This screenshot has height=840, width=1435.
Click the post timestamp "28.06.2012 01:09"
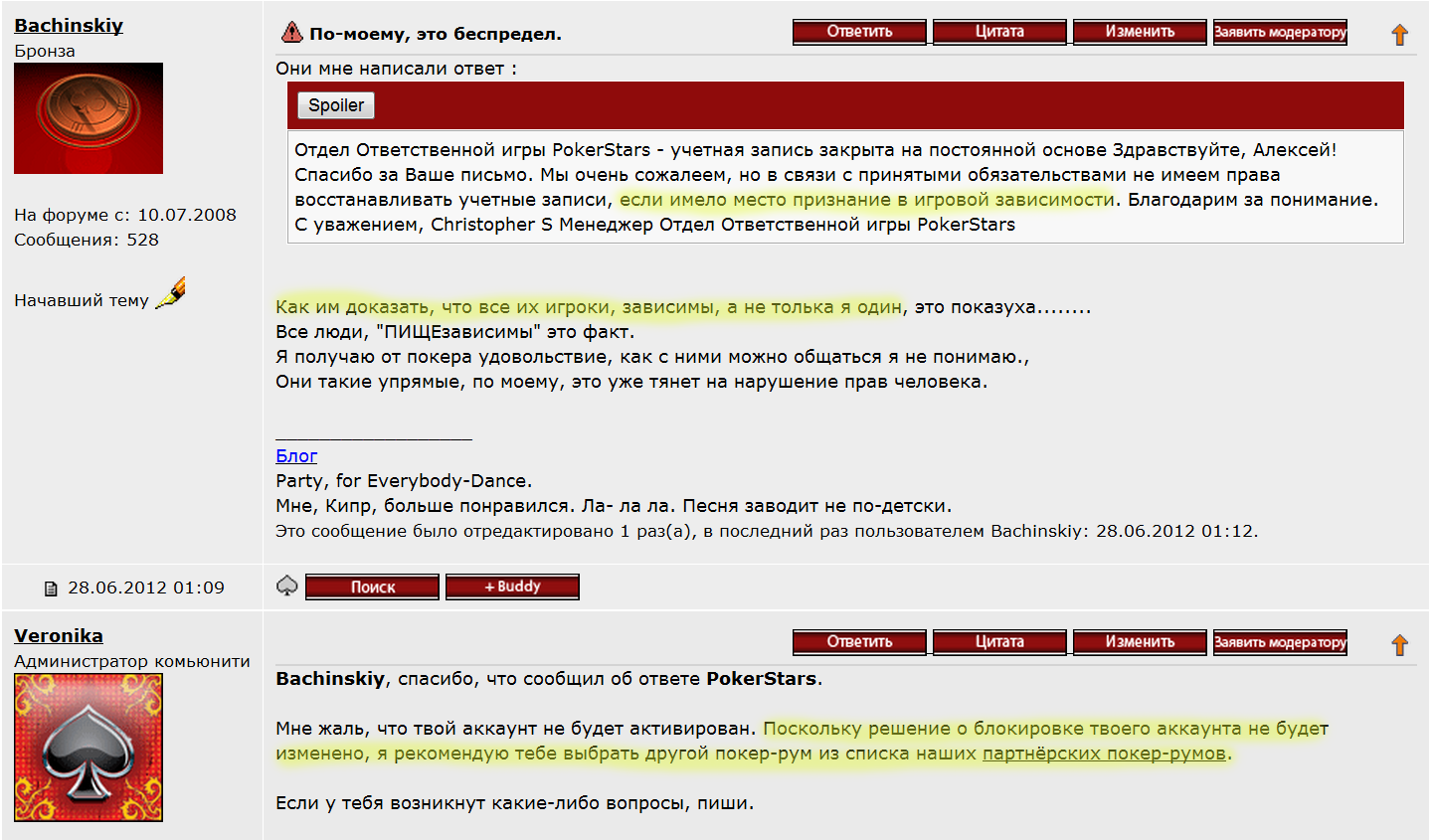(146, 588)
